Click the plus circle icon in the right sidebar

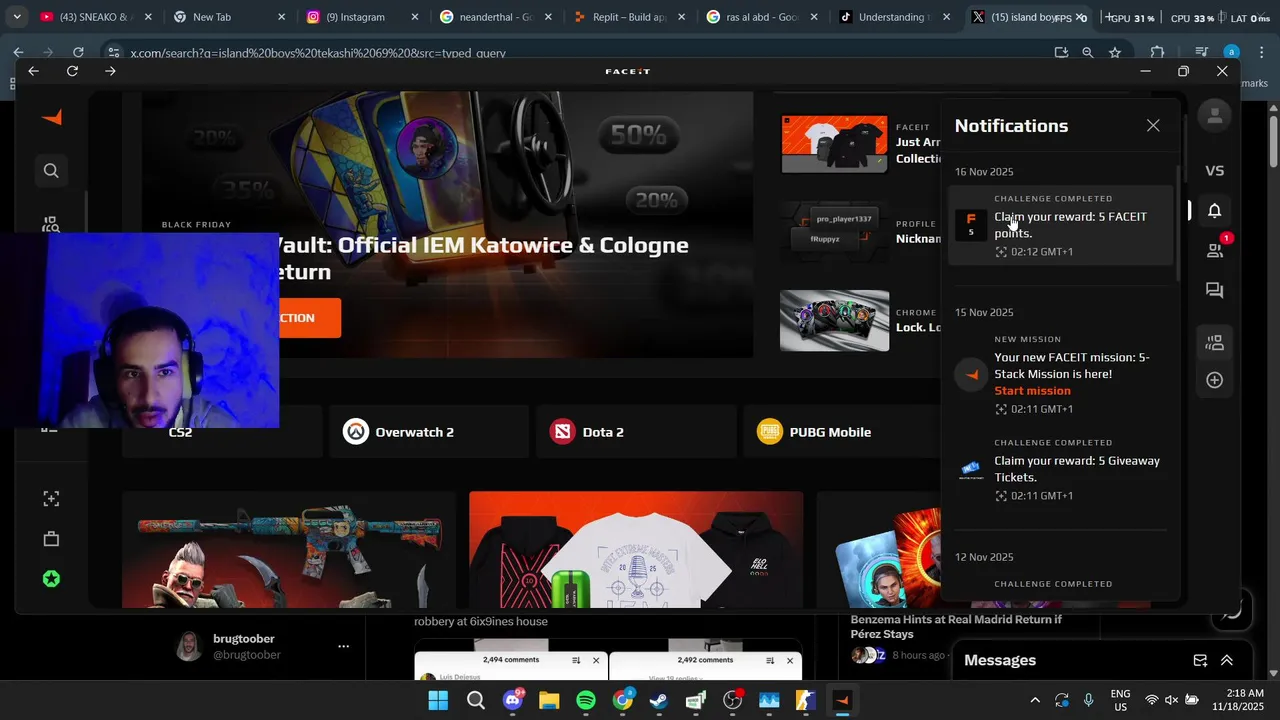[1215, 380]
